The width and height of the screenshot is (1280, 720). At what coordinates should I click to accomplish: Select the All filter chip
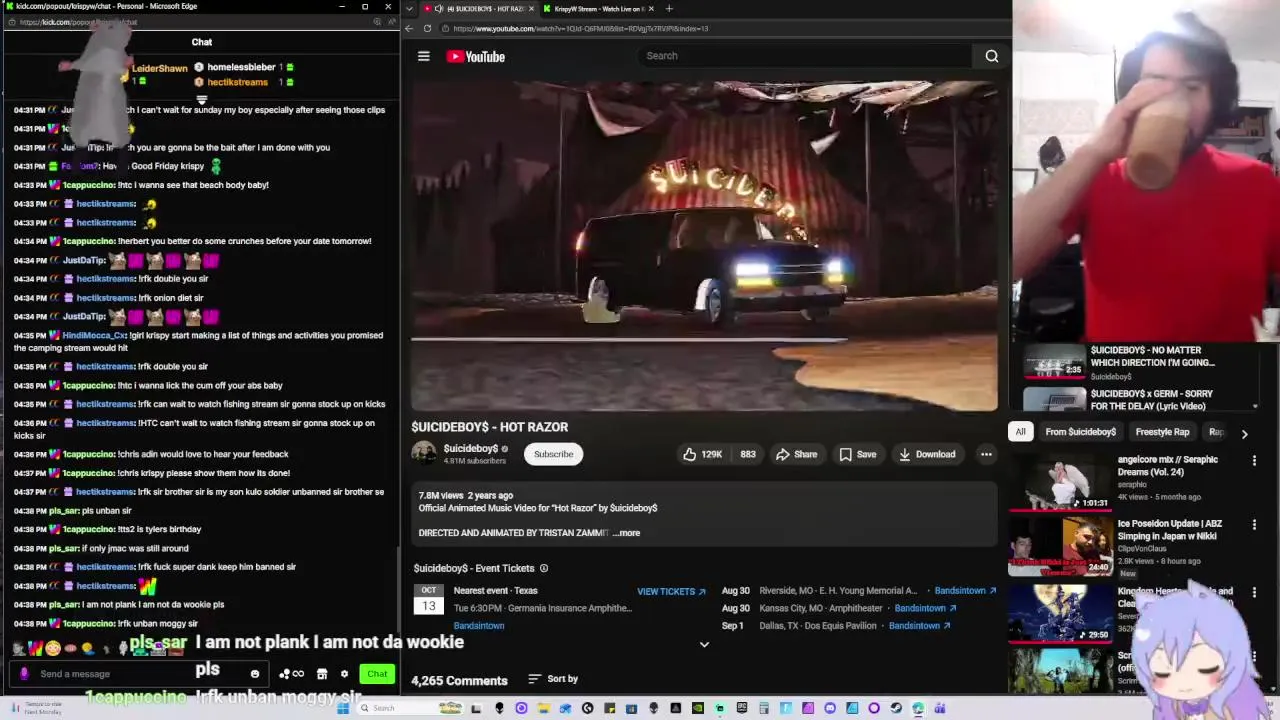tap(1020, 432)
